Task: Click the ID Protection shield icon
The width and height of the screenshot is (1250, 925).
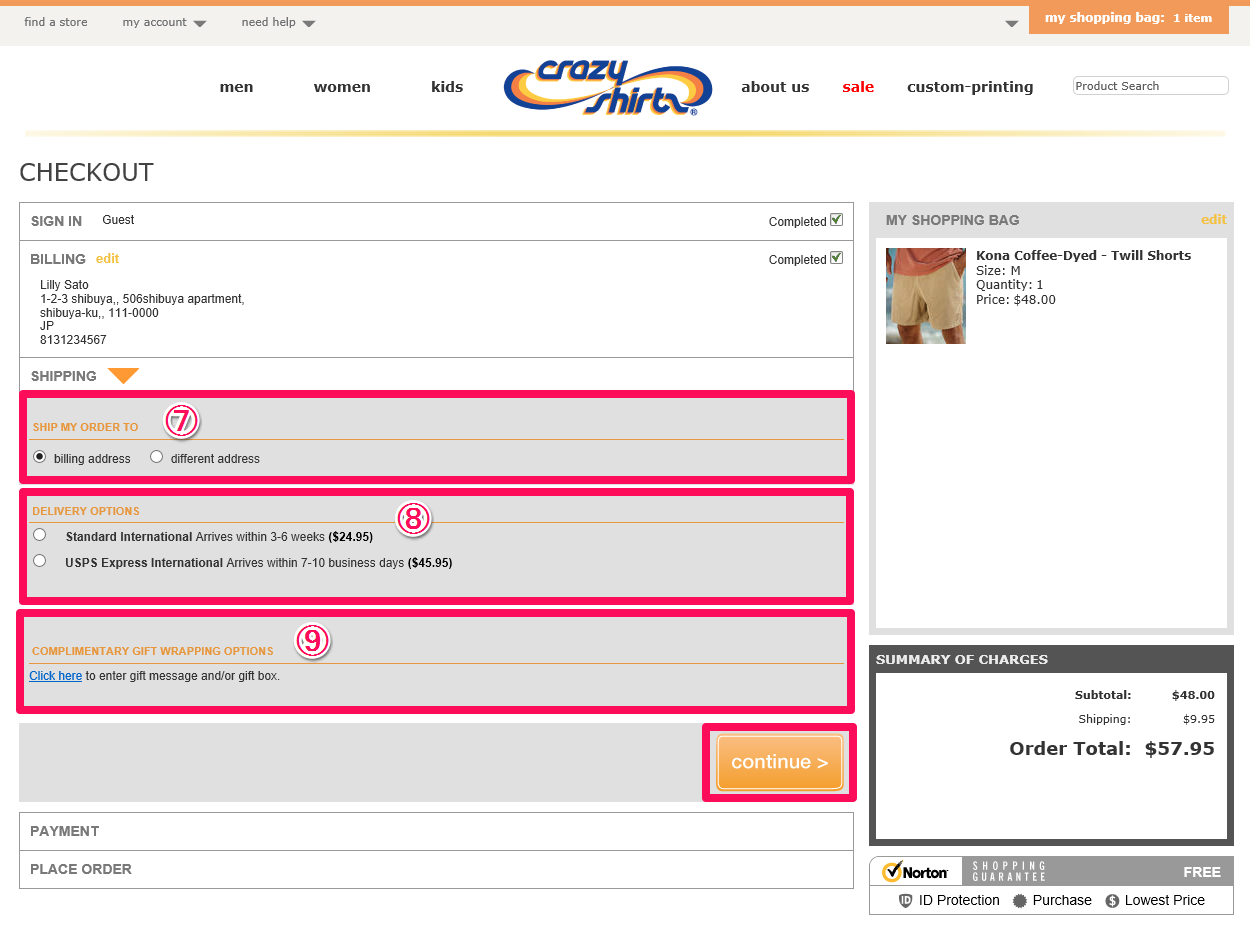Action: 905,900
